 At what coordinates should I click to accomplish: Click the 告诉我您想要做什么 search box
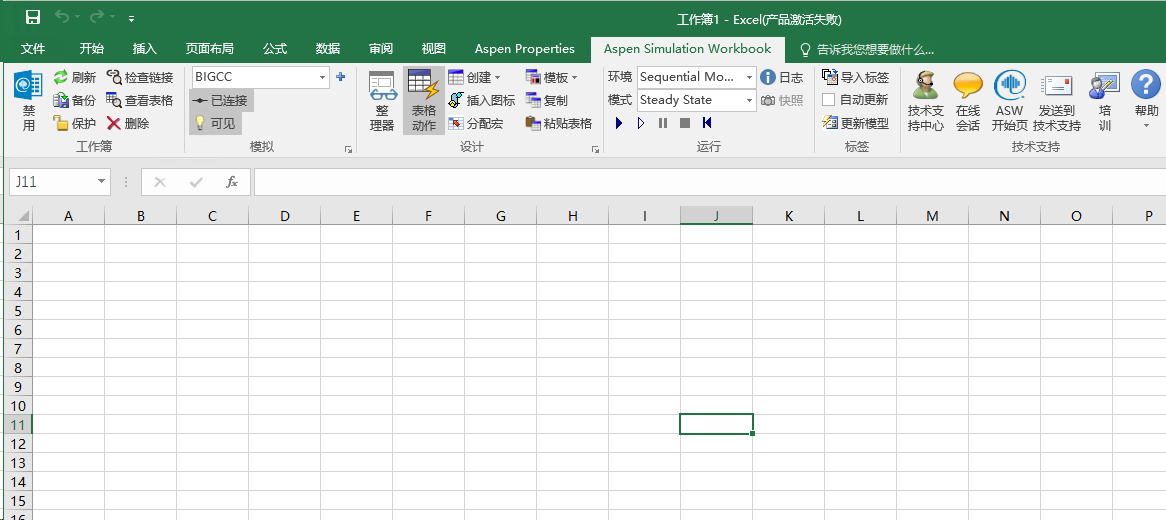[867, 50]
